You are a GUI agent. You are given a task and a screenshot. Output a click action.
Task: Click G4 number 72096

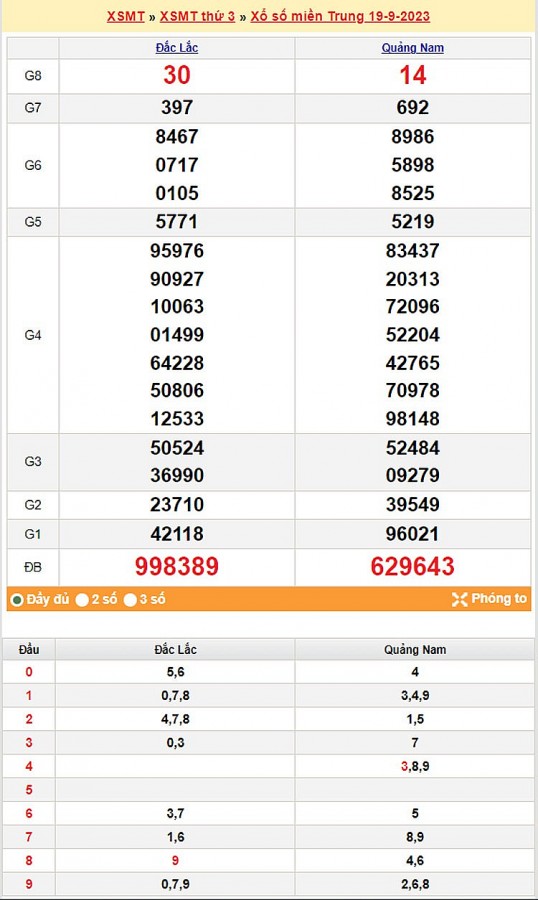coord(413,307)
